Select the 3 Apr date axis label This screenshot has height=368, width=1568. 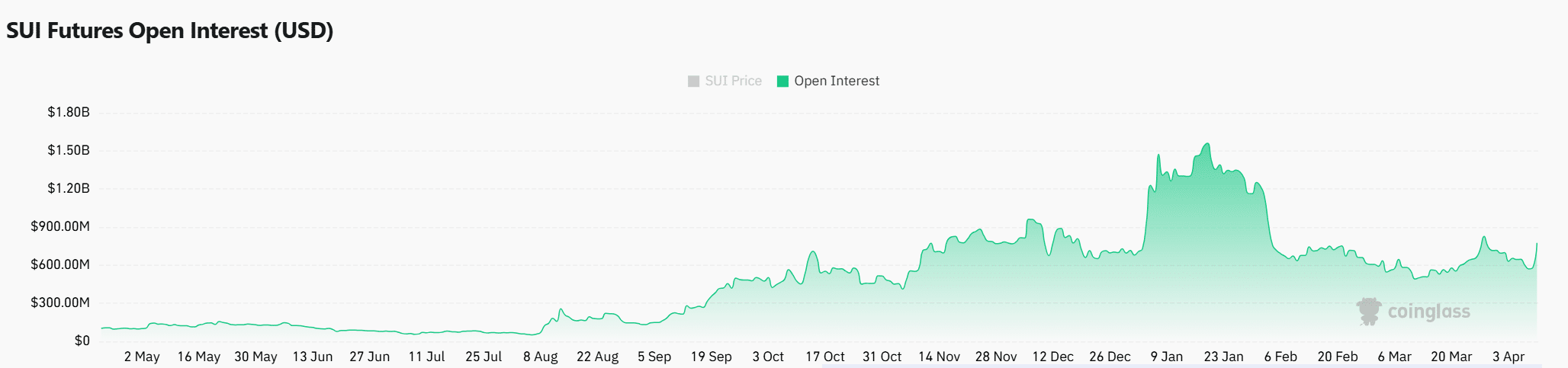point(1508,357)
